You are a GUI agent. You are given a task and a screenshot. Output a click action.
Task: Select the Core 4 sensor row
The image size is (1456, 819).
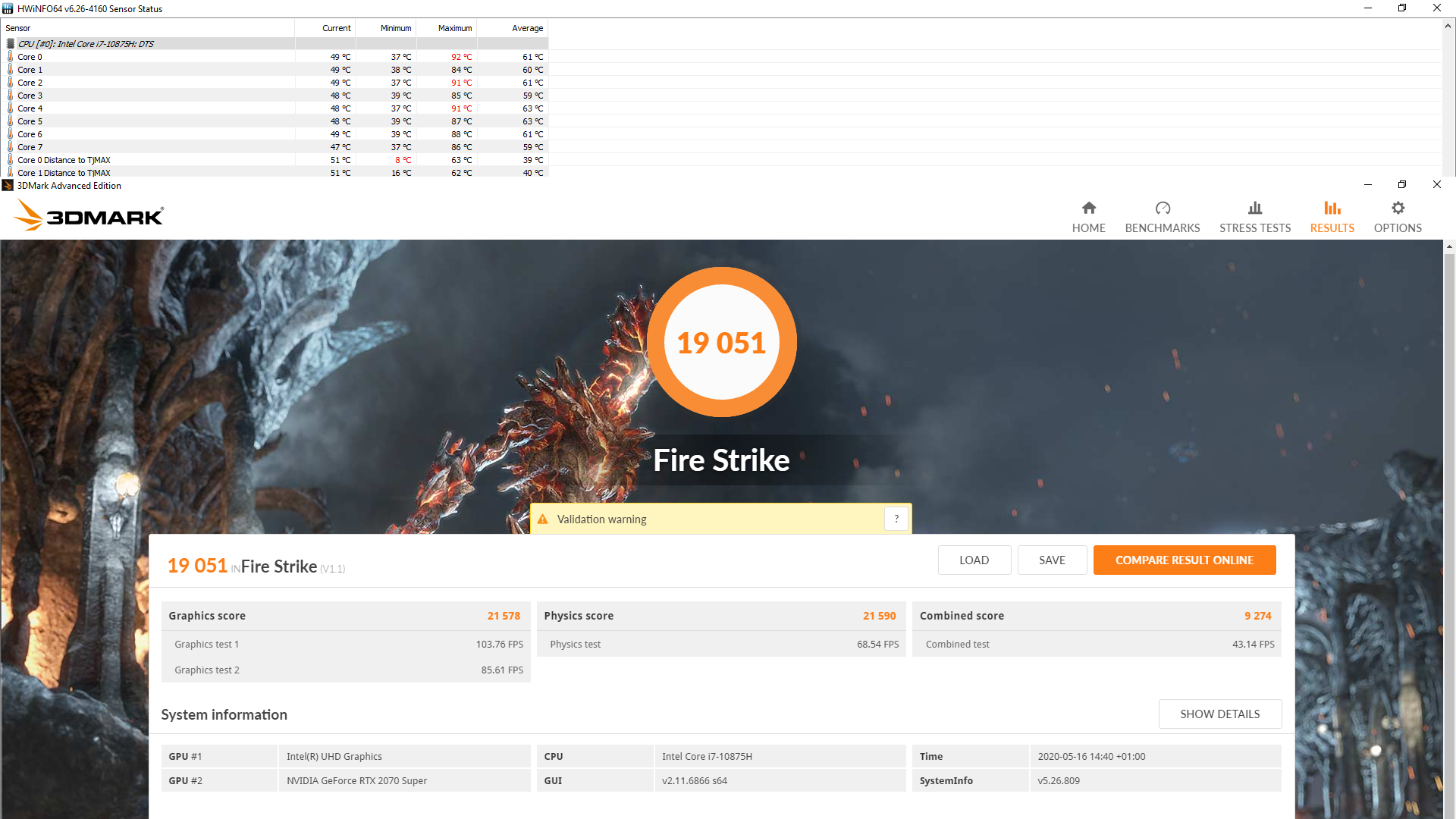click(x=275, y=108)
